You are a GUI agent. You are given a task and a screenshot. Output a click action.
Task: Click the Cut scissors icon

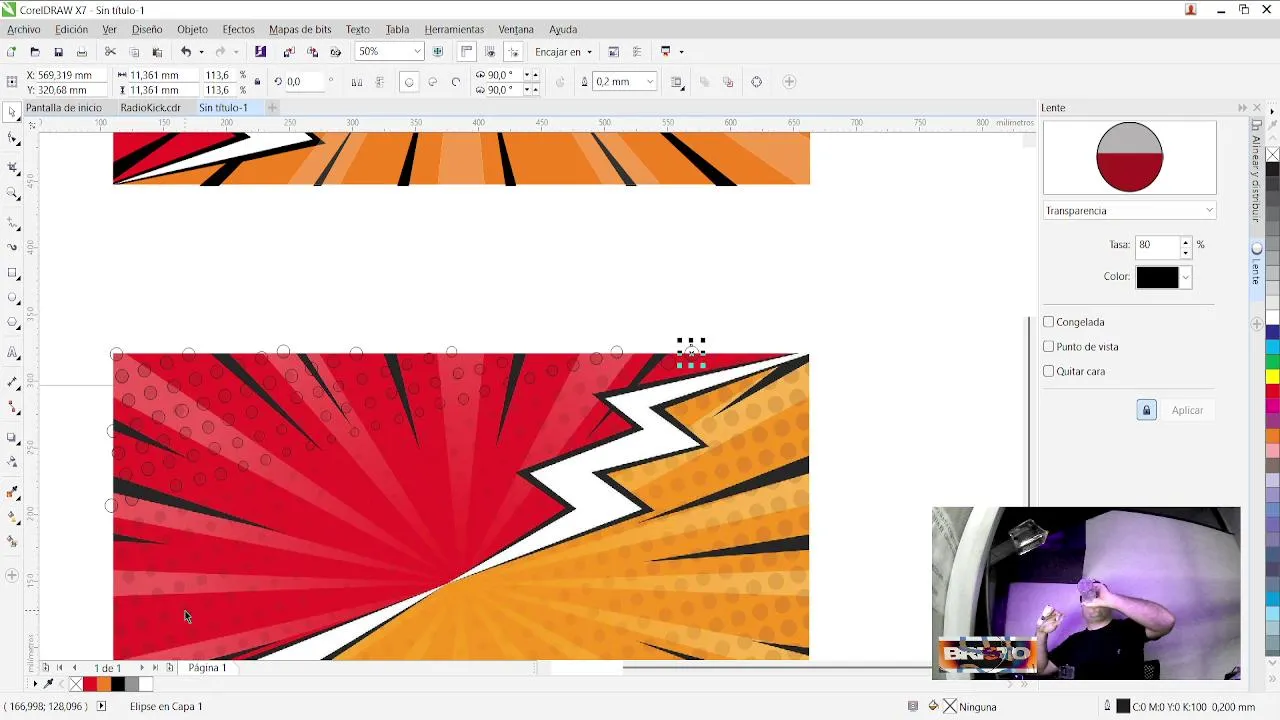[x=110, y=52]
